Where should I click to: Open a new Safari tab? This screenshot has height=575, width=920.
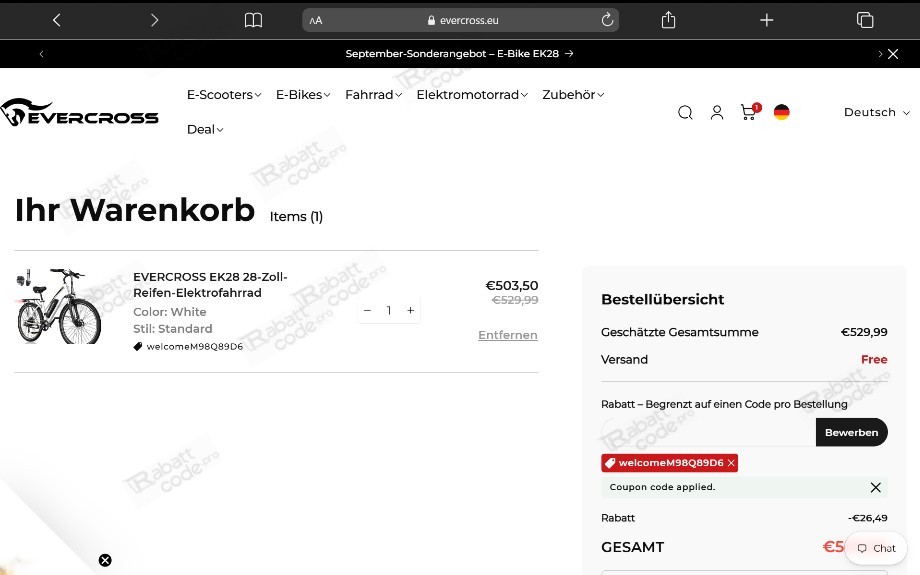[766, 20]
